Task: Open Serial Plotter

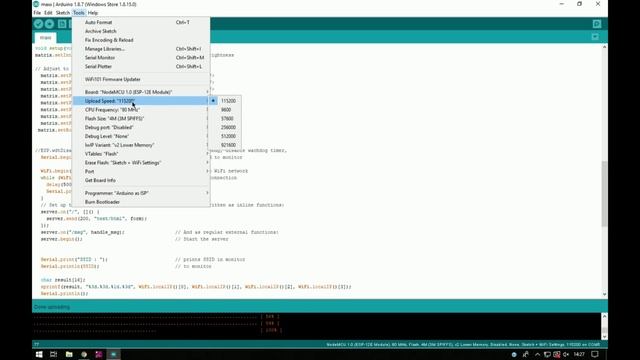Action: 141,67
